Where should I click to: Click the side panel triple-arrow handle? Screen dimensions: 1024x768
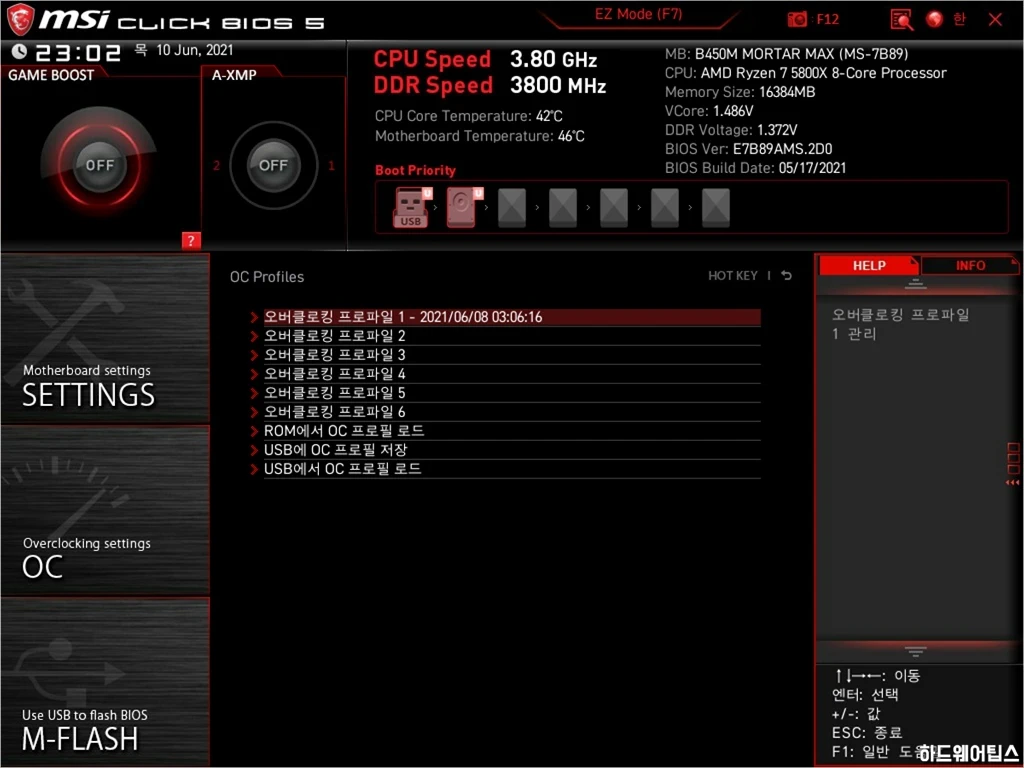(1012, 483)
